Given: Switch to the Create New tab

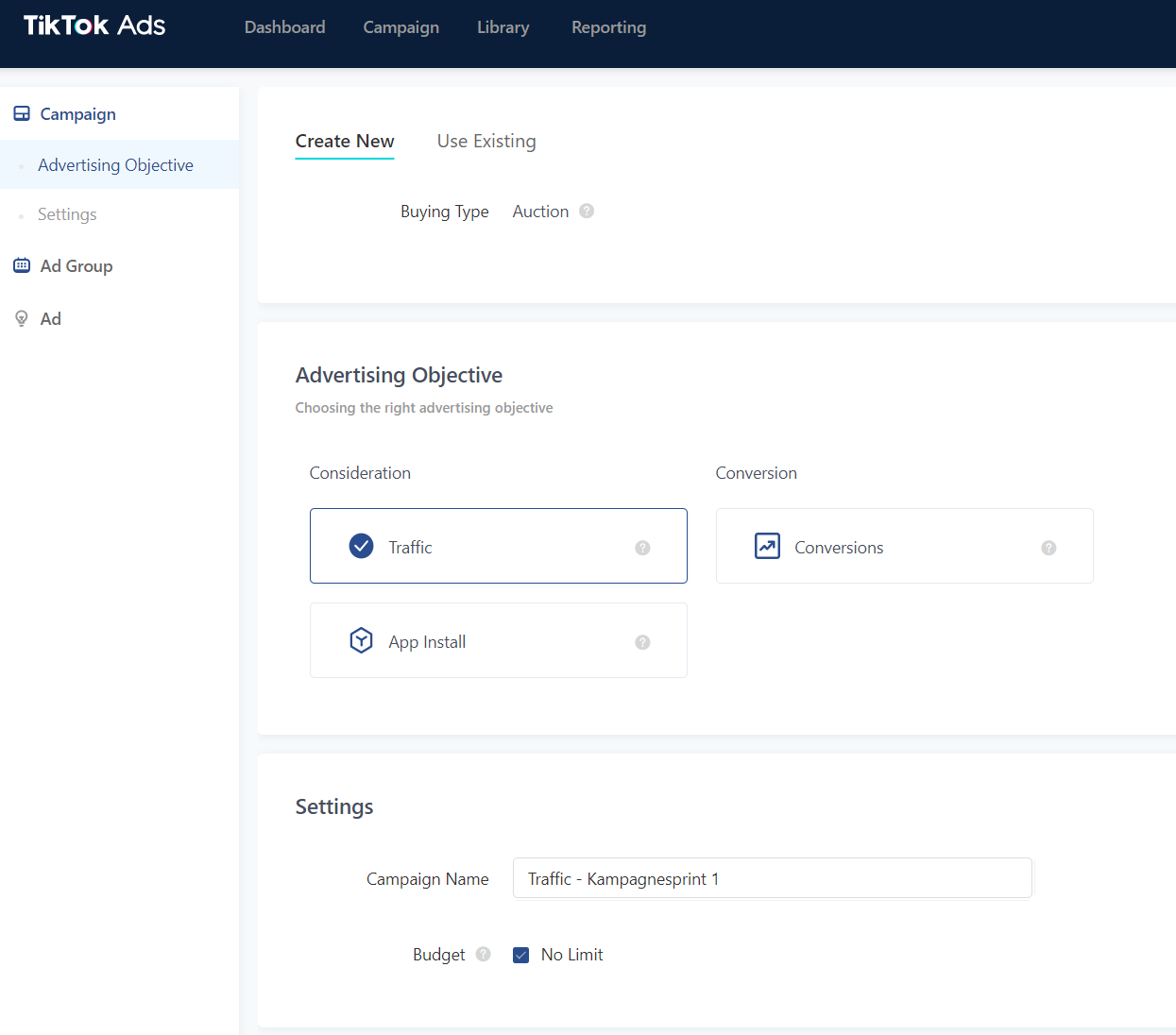Looking at the screenshot, I should coord(345,142).
